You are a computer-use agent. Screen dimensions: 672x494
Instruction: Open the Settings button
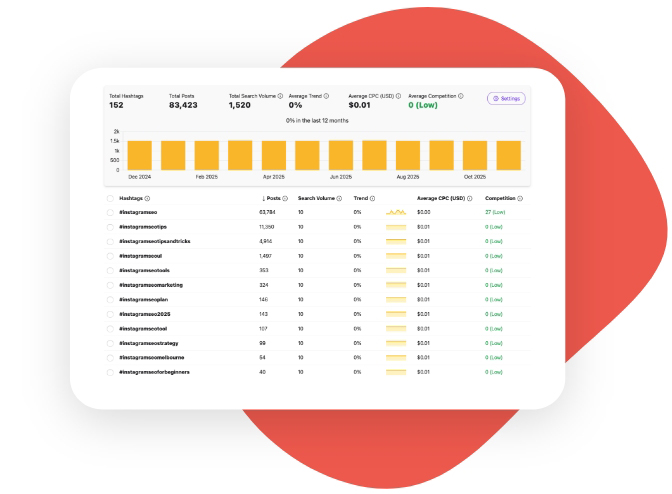point(506,99)
